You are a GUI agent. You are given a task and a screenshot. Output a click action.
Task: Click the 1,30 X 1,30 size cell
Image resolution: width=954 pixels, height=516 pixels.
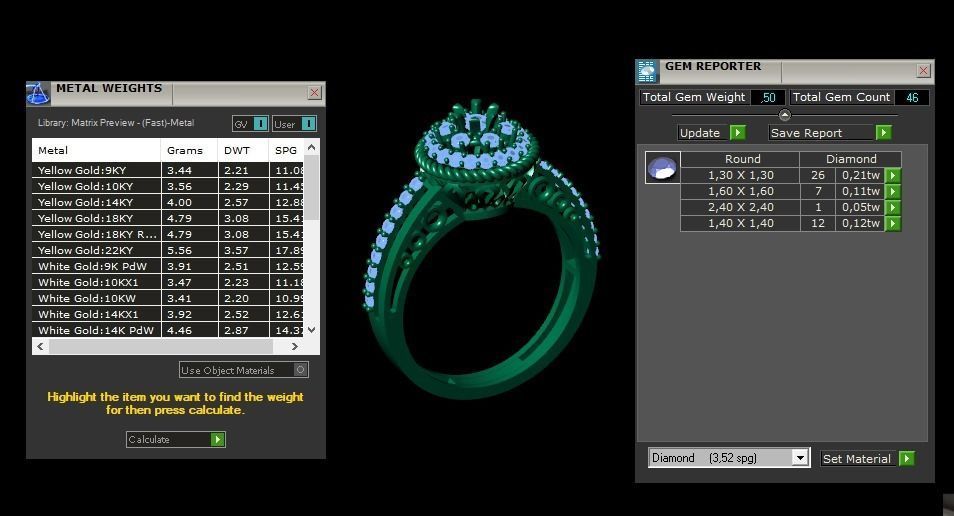pos(740,175)
